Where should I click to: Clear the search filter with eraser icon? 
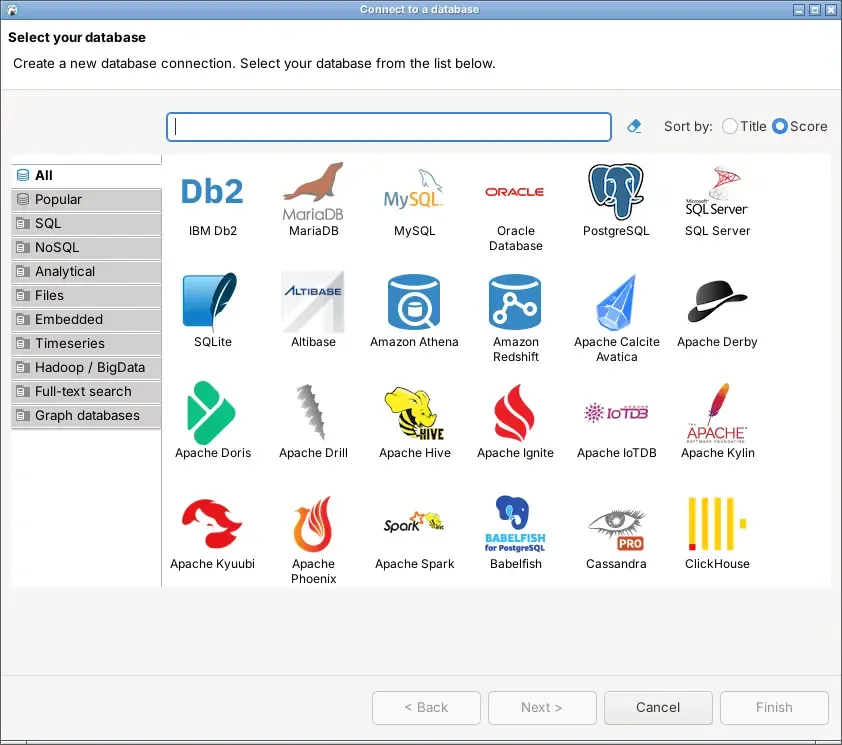pyautogui.click(x=634, y=127)
